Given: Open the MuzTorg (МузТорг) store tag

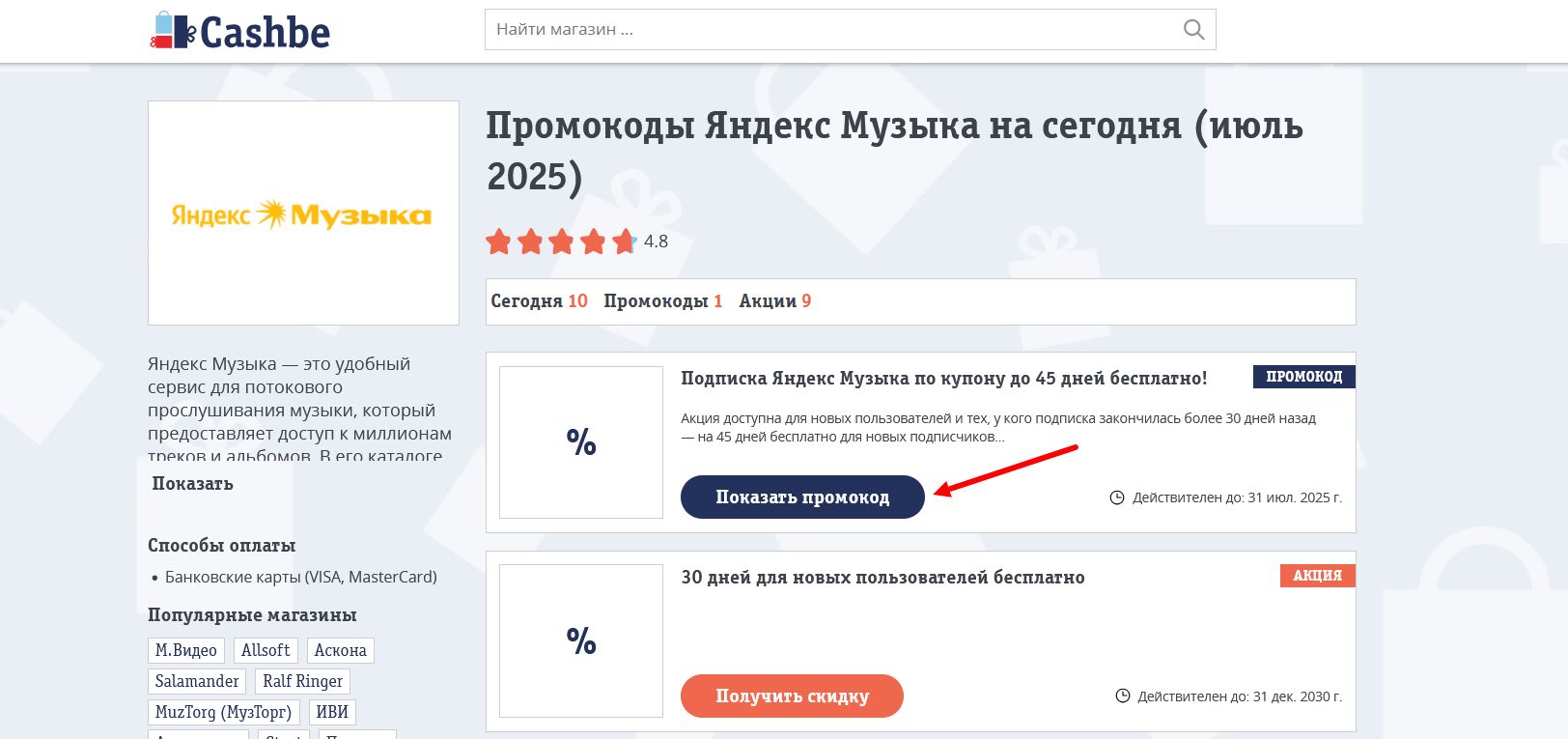Looking at the screenshot, I should 224,713.
